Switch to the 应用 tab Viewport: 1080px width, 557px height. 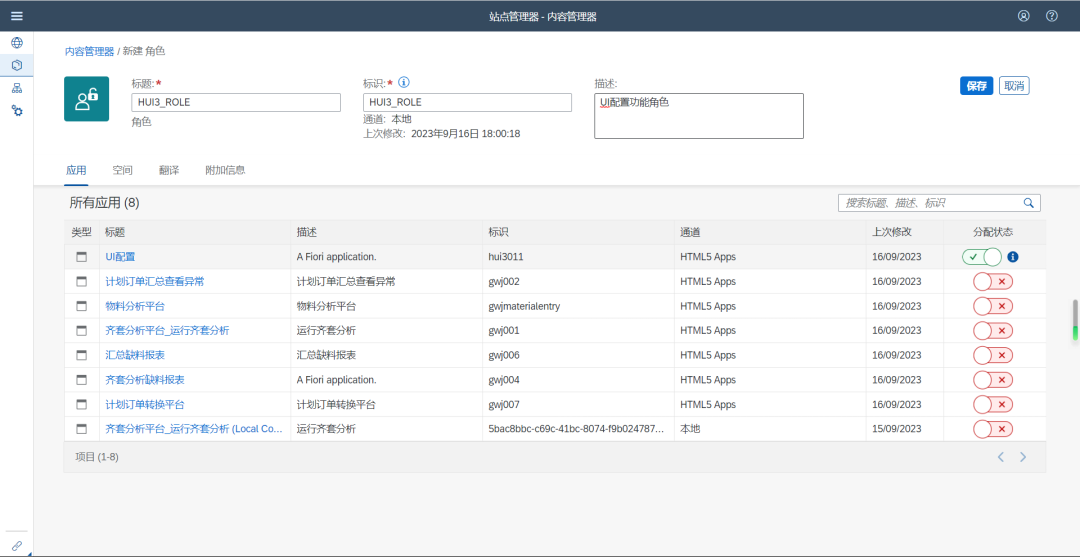[x=76, y=170]
